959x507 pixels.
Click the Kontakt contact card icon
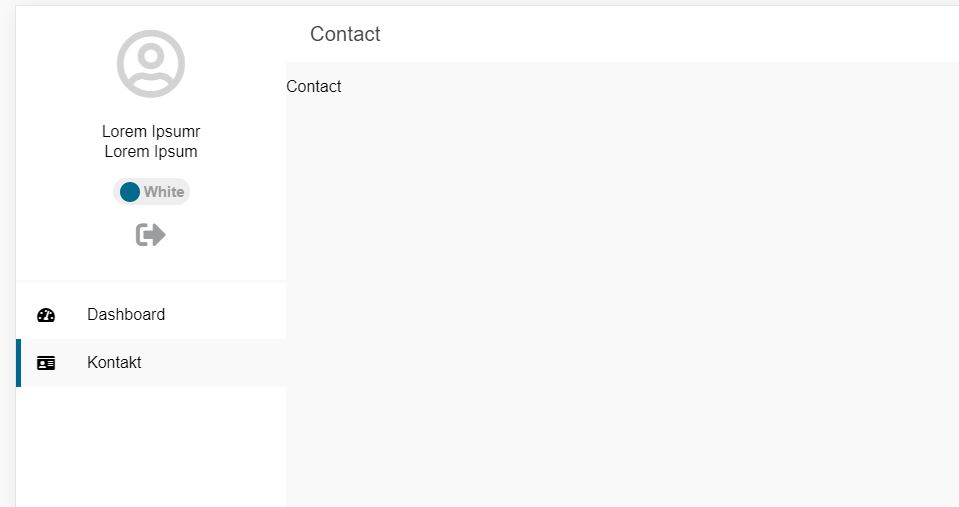click(x=46, y=363)
